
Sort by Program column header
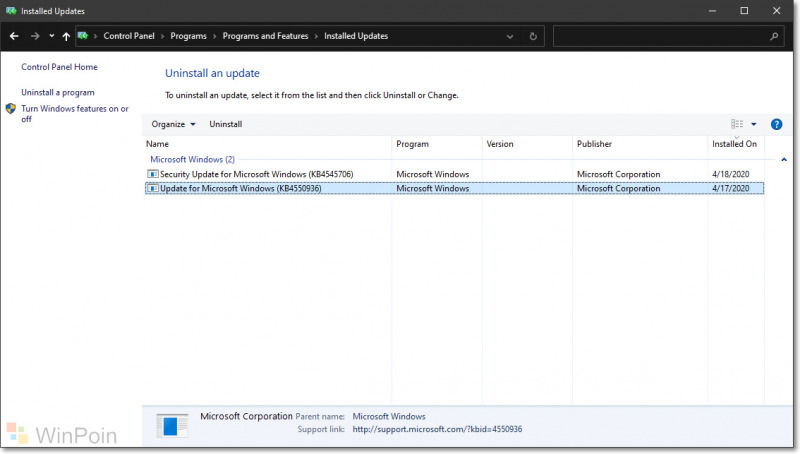coord(437,144)
